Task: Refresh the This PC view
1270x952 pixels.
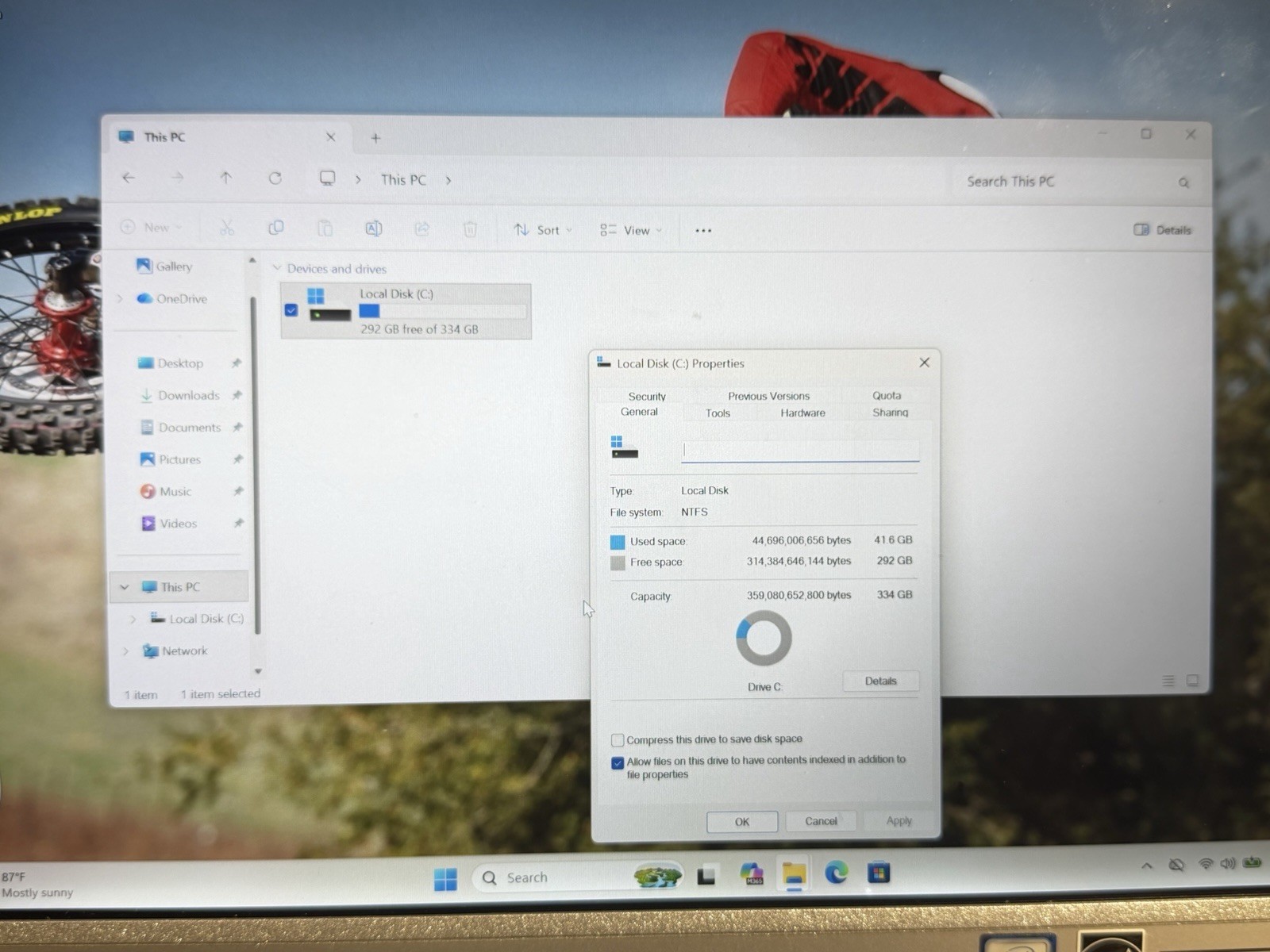Action: pos(275,178)
